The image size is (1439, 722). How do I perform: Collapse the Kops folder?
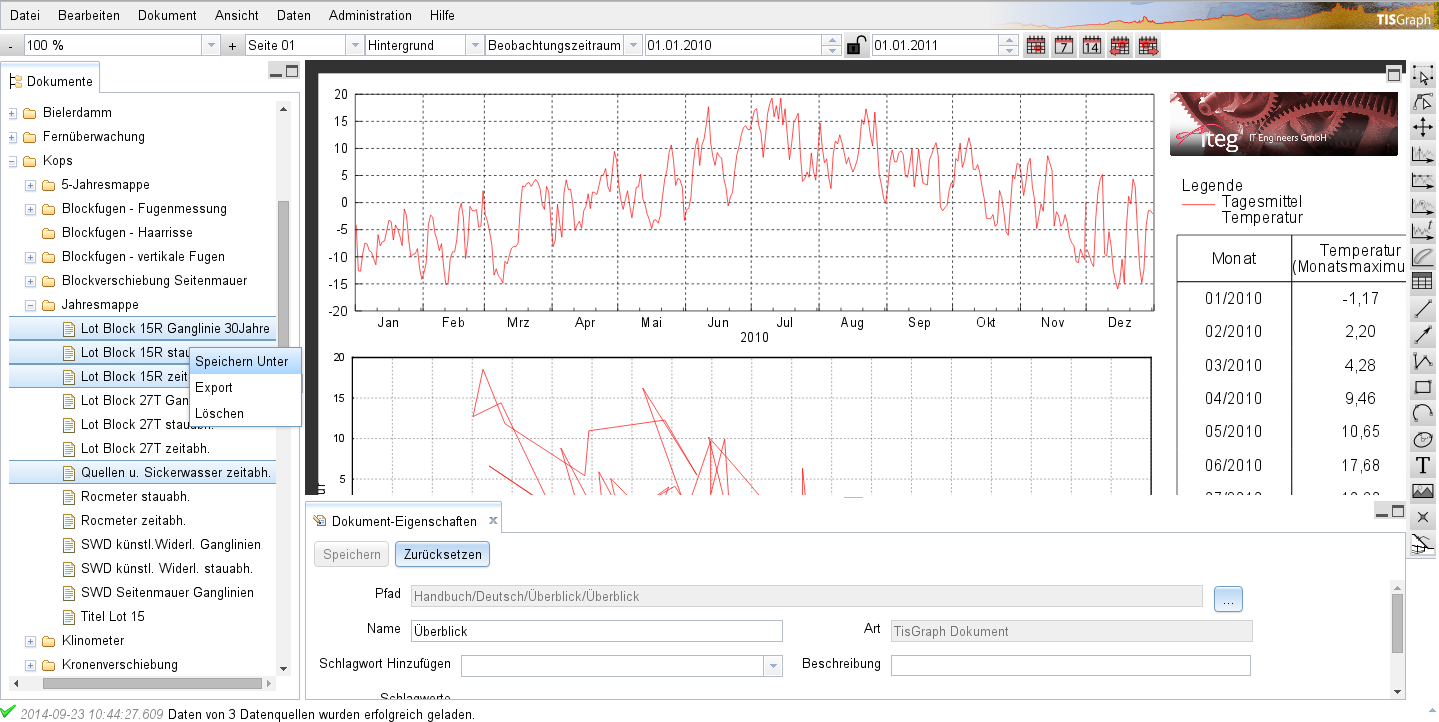pos(13,161)
